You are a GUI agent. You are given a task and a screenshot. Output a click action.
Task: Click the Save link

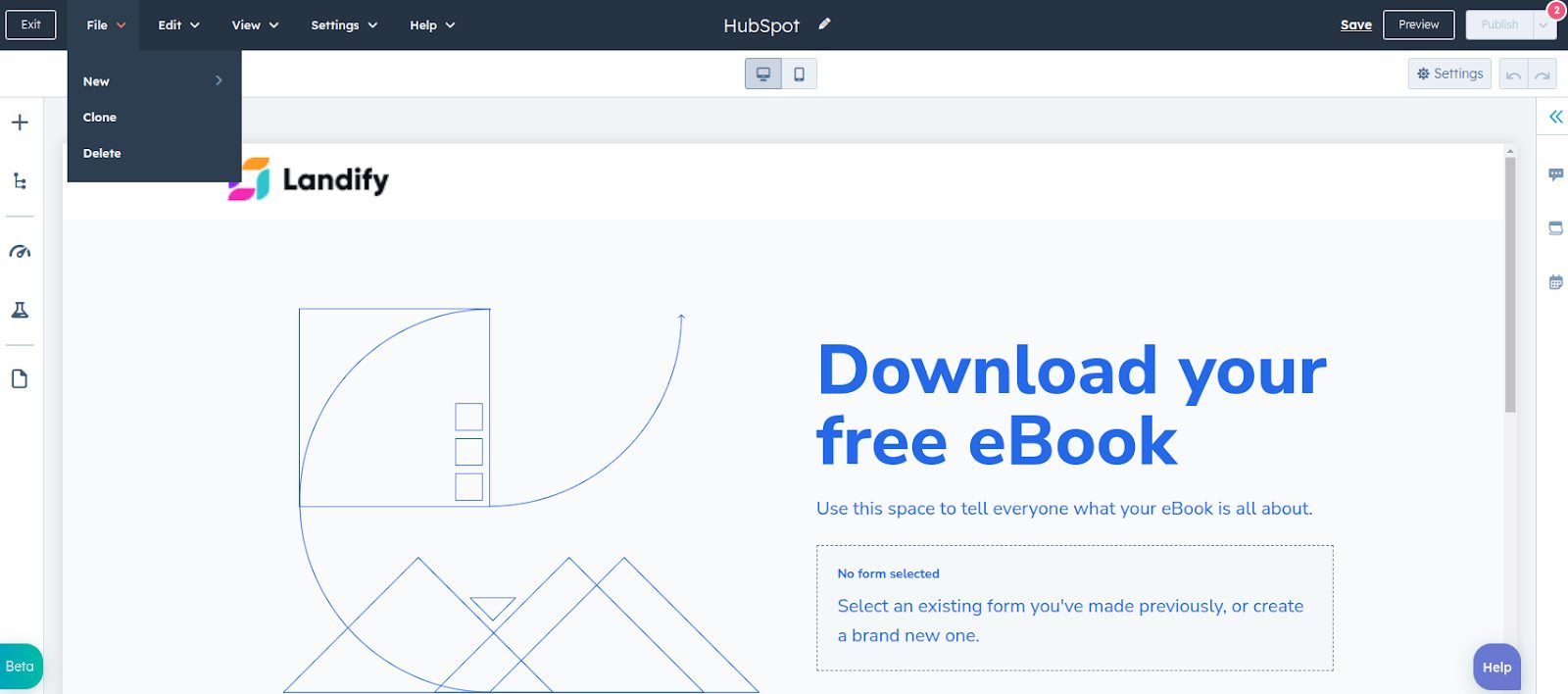(1355, 25)
